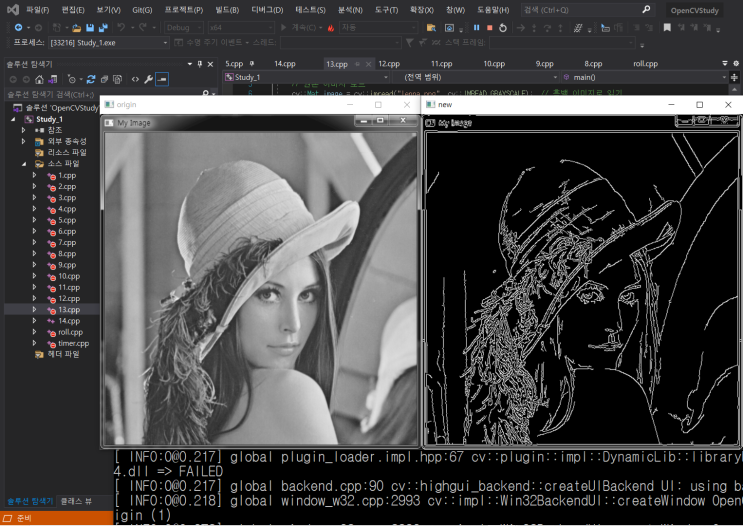Switch to the 12.cpp tab
The width and height of the screenshot is (743, 526).
click(x=389, y=63)
